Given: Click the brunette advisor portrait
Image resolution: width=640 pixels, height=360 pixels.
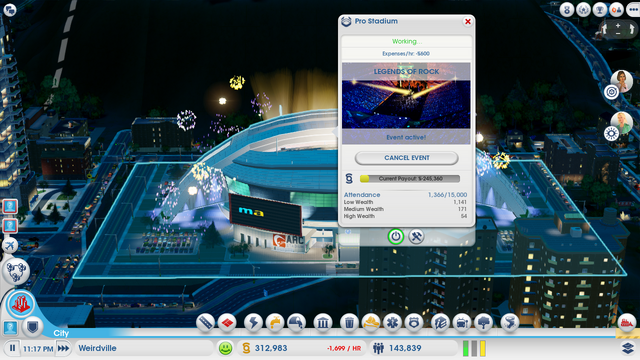Looking at the screenshot, I should (x=622, y=80).
